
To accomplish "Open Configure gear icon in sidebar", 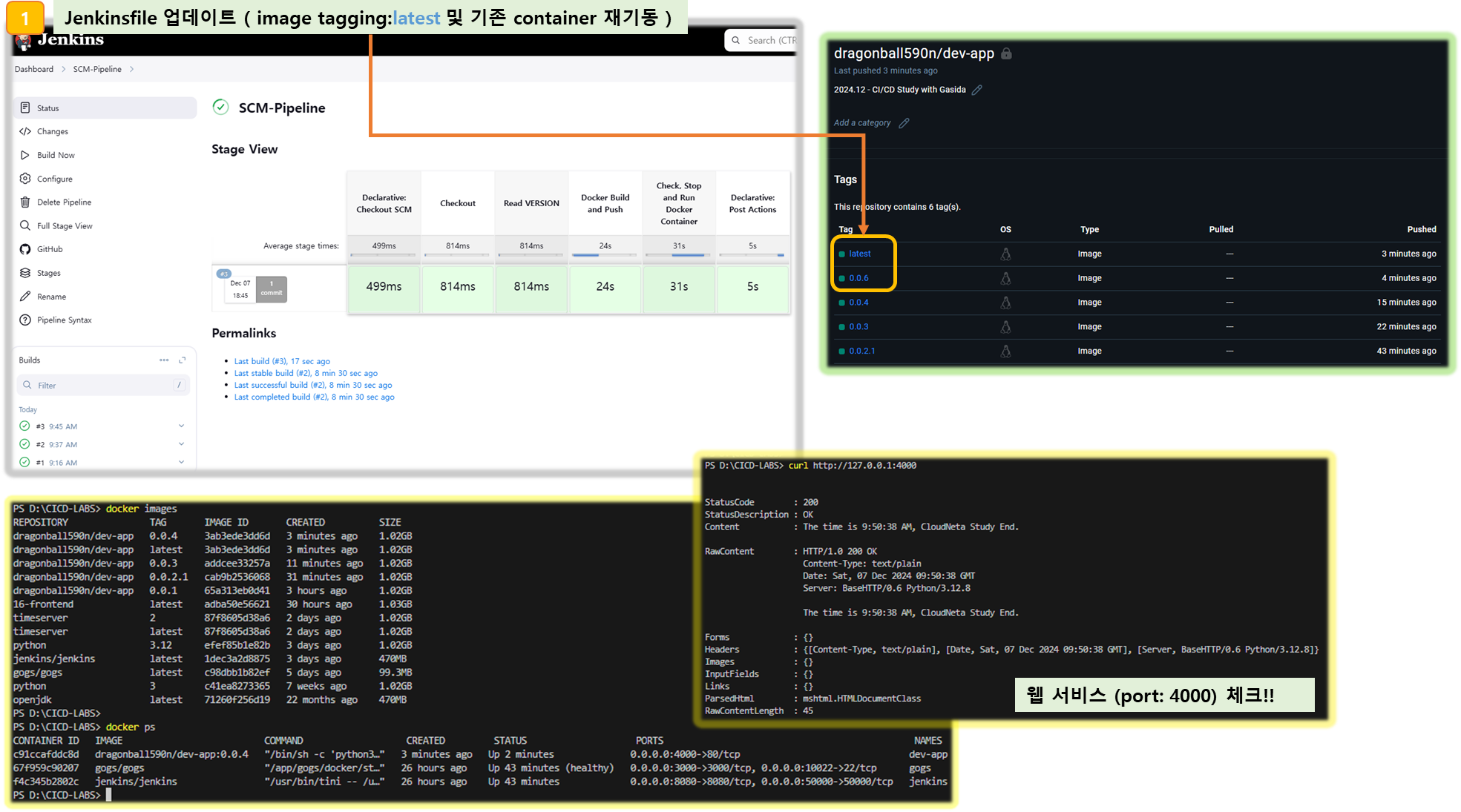I will (25, 179).
